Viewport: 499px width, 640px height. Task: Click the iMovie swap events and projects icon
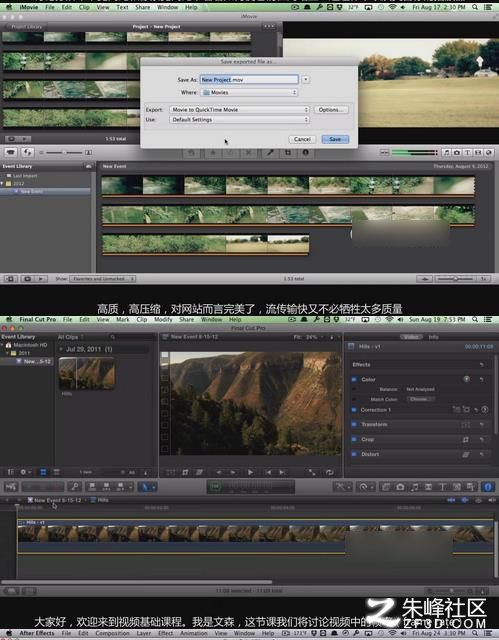click(x=27, y=152)
